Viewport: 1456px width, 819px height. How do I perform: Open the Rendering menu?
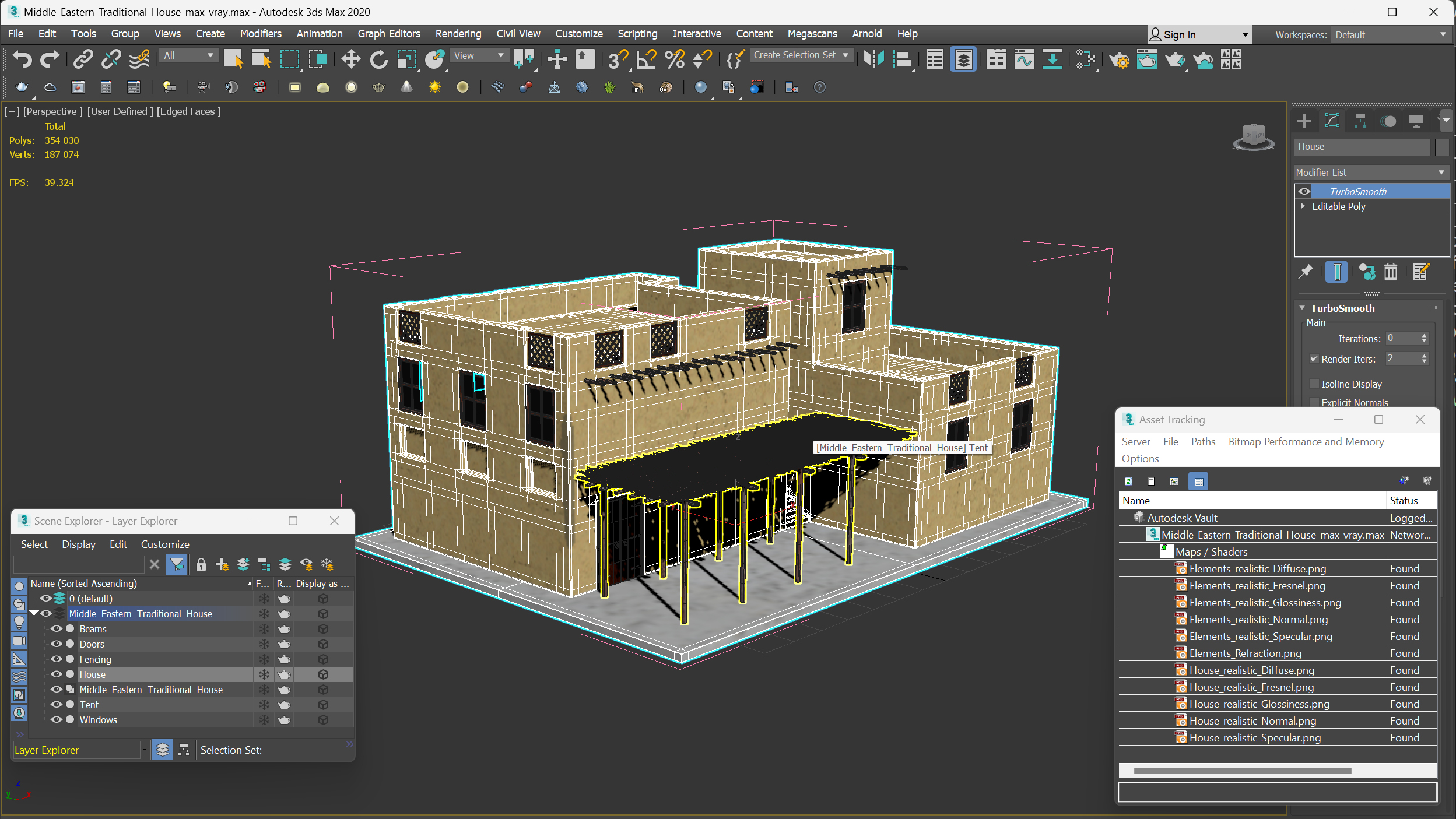click(458, 34)
